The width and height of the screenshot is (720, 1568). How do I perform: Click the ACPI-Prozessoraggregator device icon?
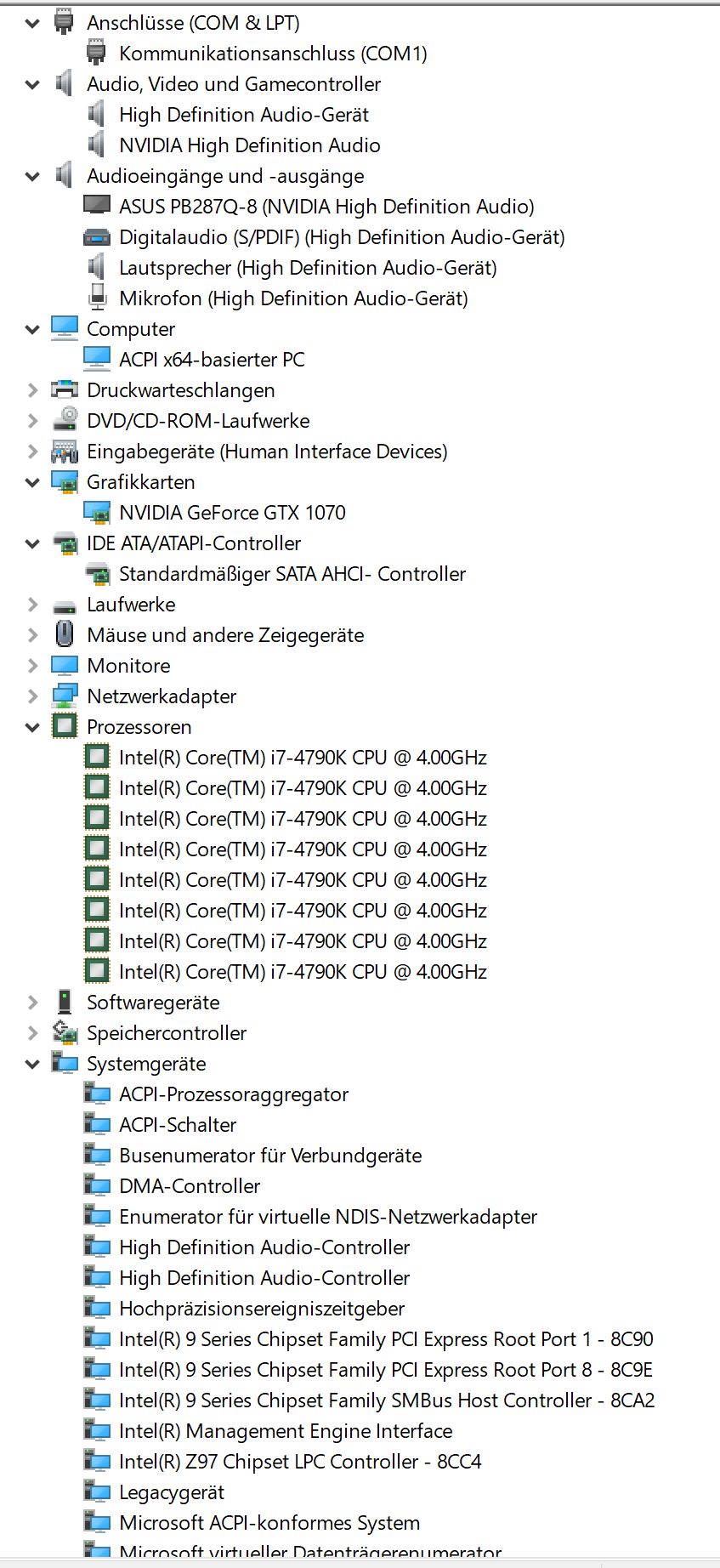97,1094
